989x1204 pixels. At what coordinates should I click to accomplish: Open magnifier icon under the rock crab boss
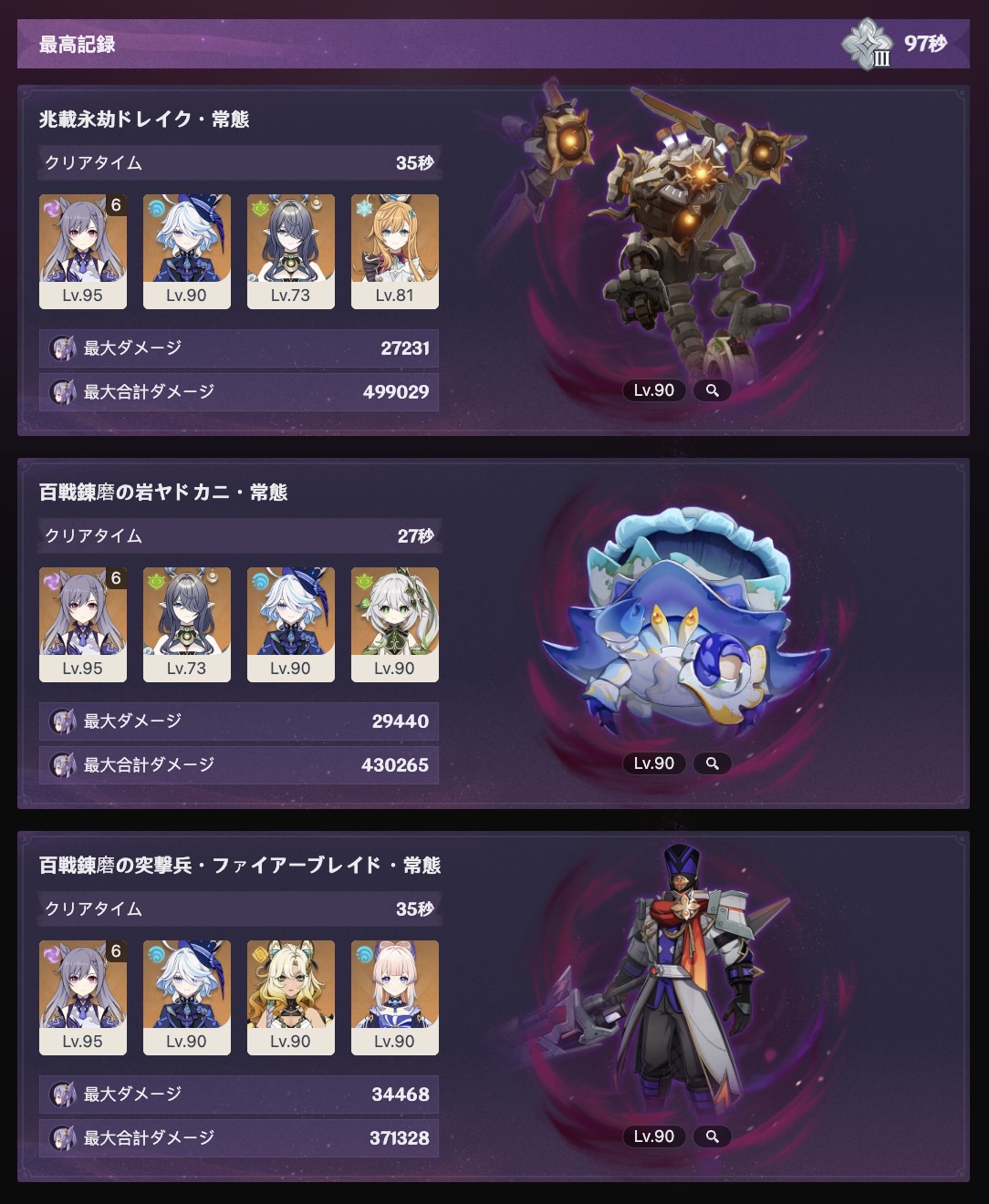(x=713, y=763)
